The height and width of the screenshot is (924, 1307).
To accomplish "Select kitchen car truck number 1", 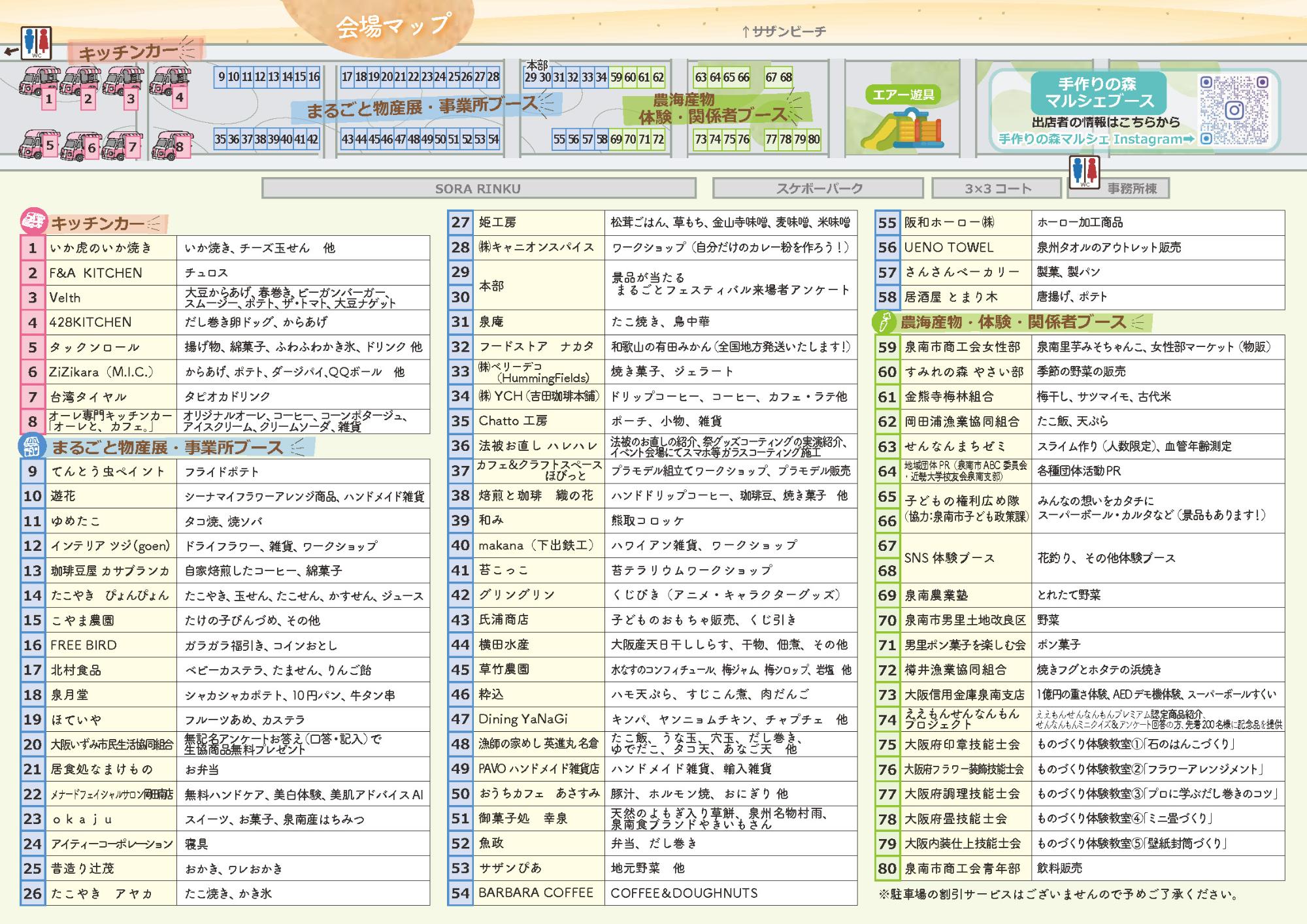I will tap(39, 87).
